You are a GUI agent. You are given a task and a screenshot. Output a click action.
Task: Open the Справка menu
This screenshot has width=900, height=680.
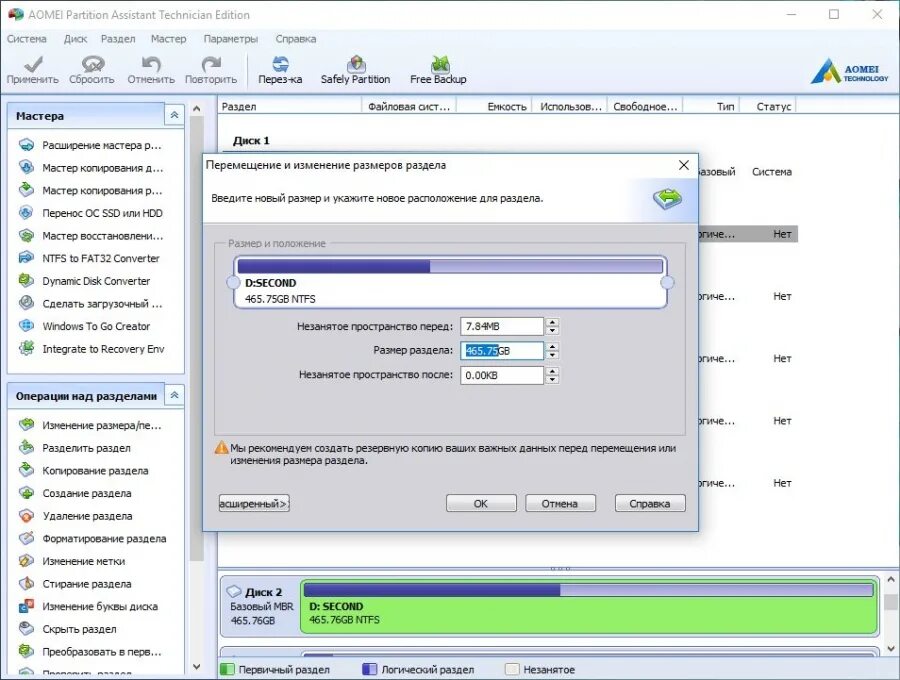tap(296, 38)
